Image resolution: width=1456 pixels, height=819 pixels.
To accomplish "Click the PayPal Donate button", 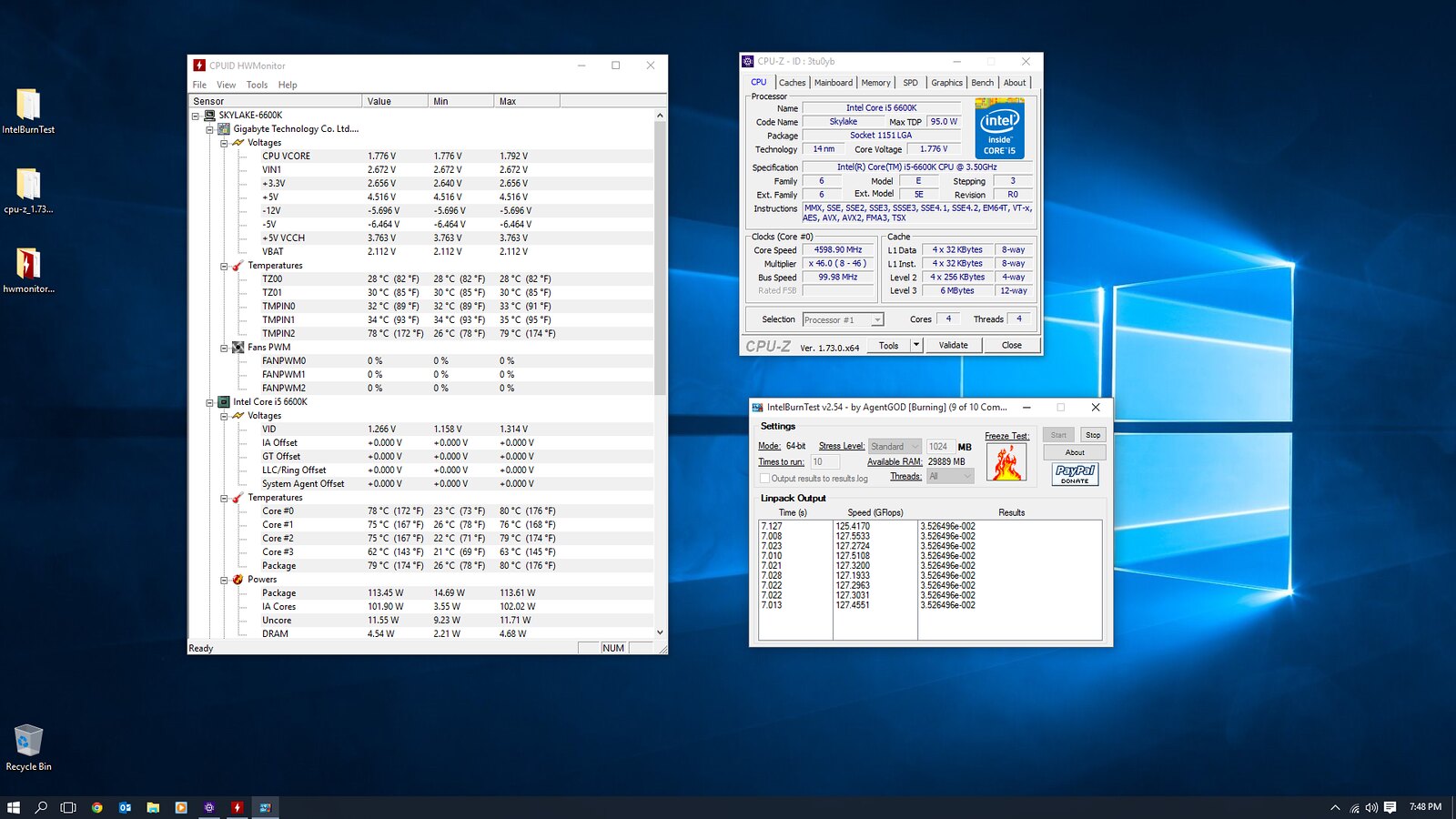I will point(1075,474).
